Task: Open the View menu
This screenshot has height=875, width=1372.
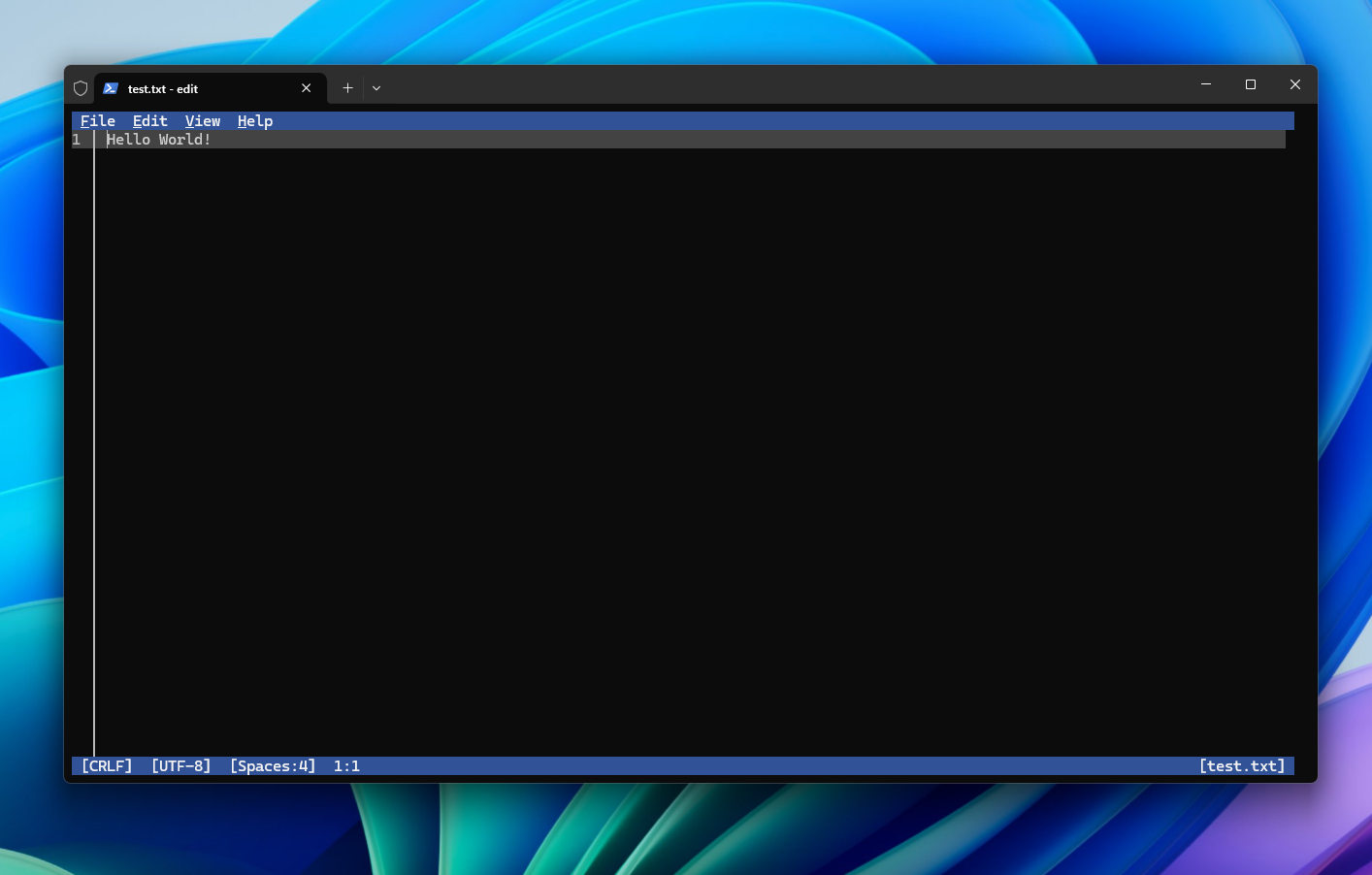Action: click(203, 120)
